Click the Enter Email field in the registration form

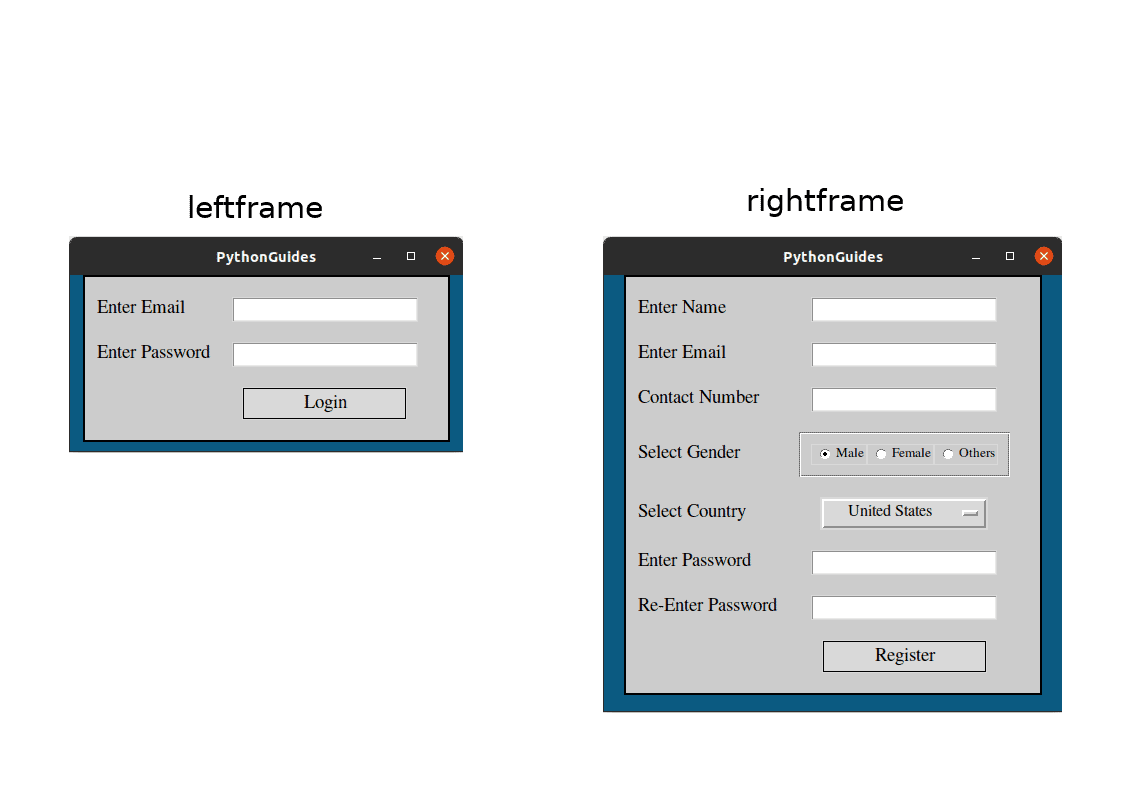903,354
